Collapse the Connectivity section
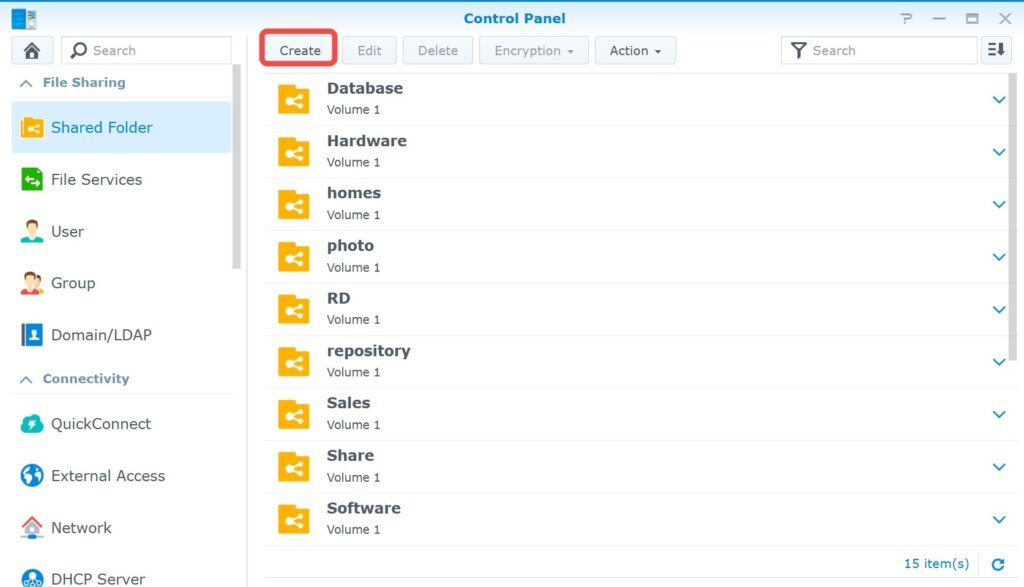Image resolution: width=1024 pixels, height=587 pixels. click(x=26, y=379)
